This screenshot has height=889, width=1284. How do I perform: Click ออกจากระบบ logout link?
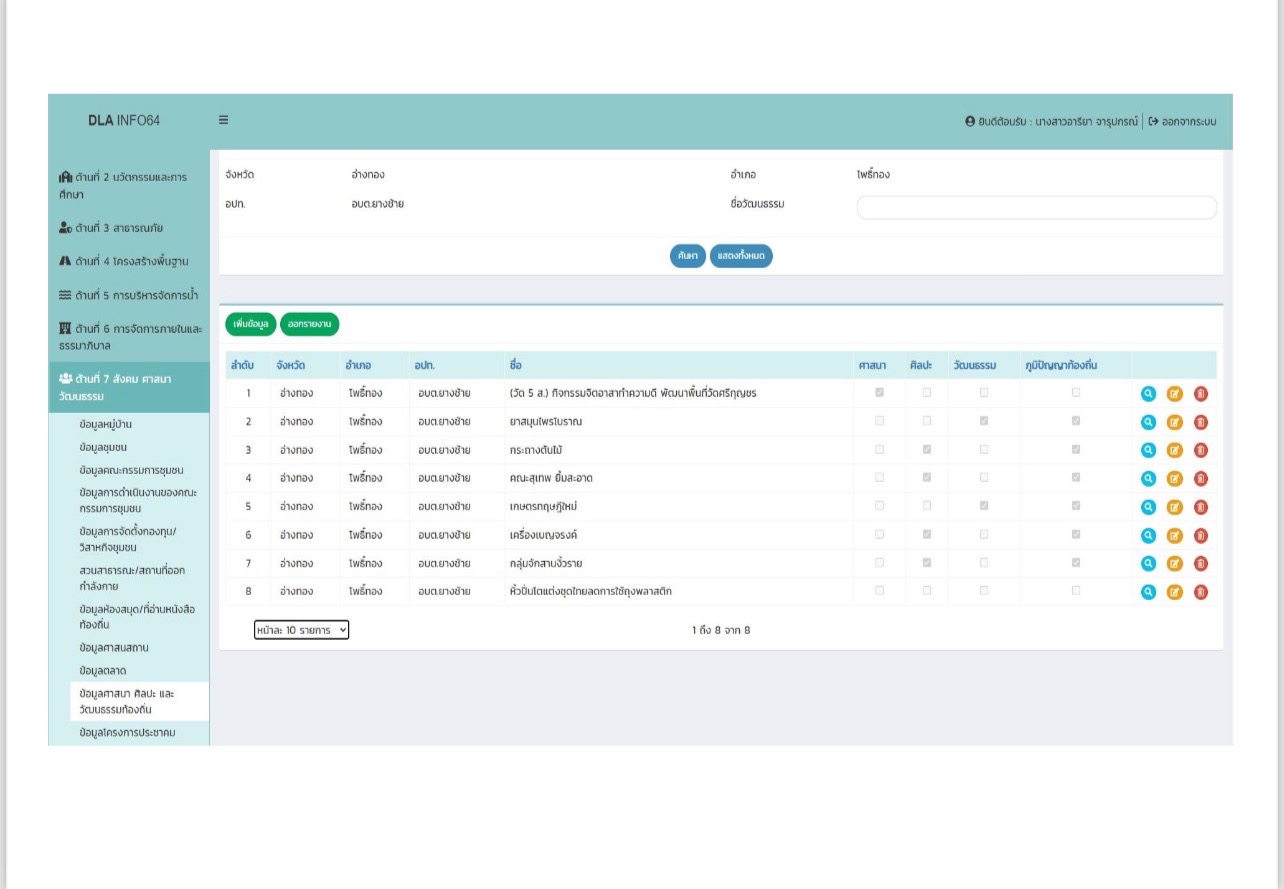pyautogui.click(x=1182, y=121)
